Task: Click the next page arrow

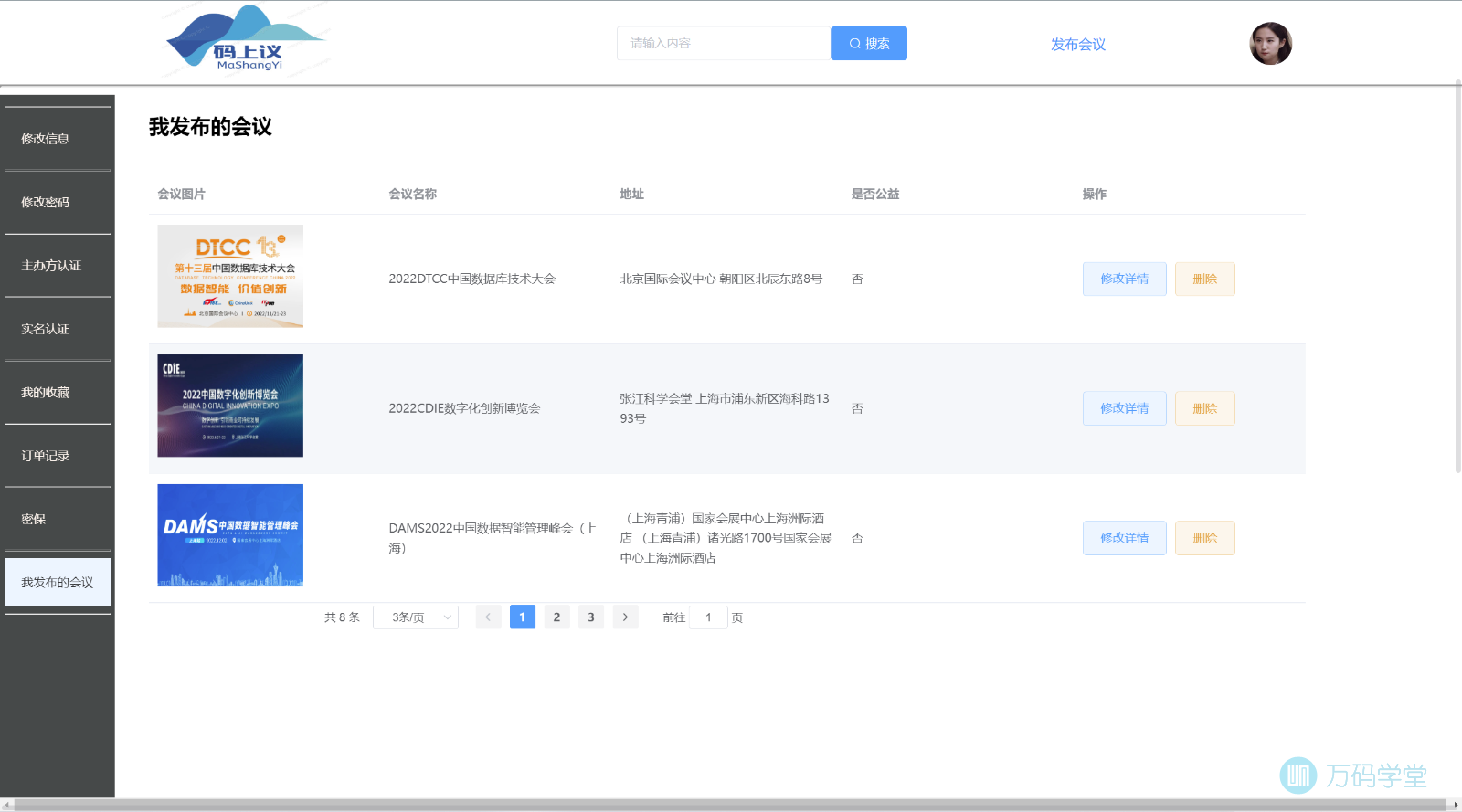Action: 625,617
